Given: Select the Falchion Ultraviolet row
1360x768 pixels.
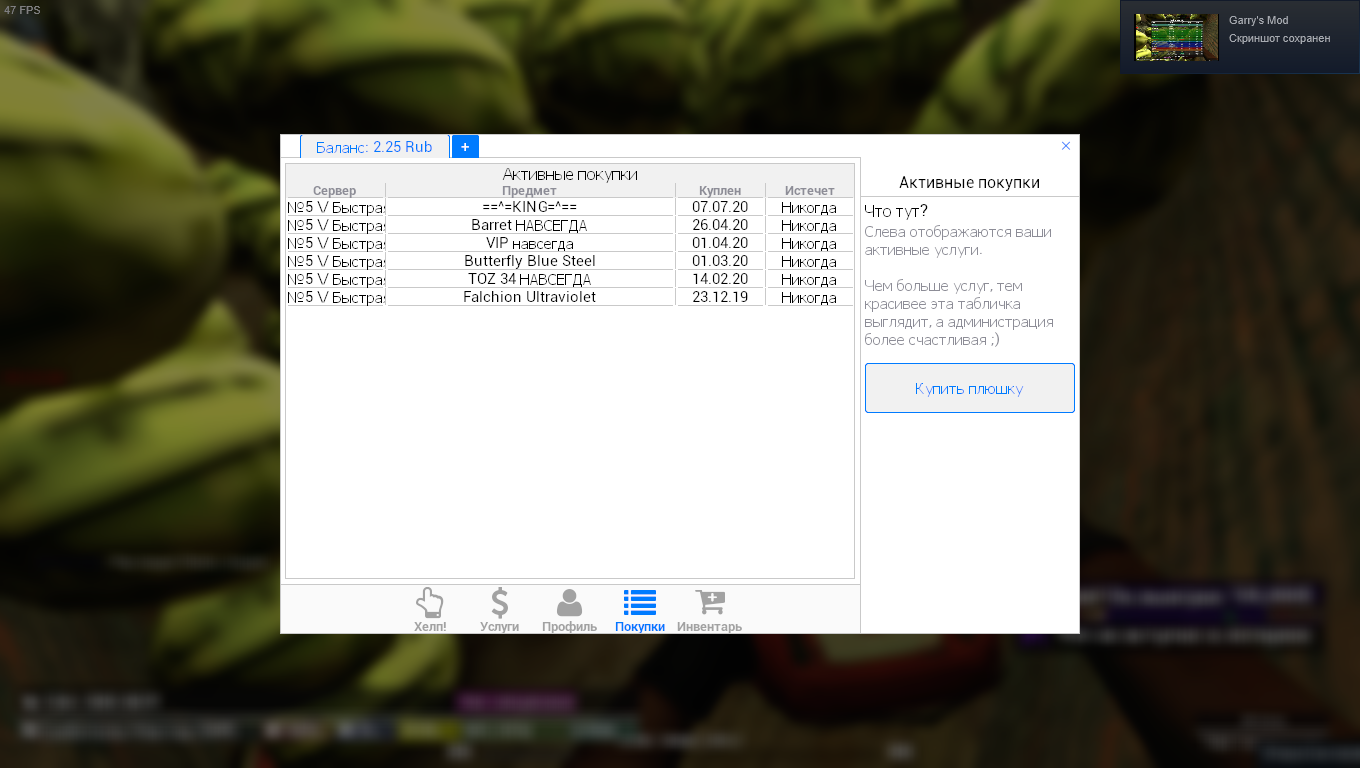Looking at the screenshot, I should pyautogui.click(x=570, y=297).
